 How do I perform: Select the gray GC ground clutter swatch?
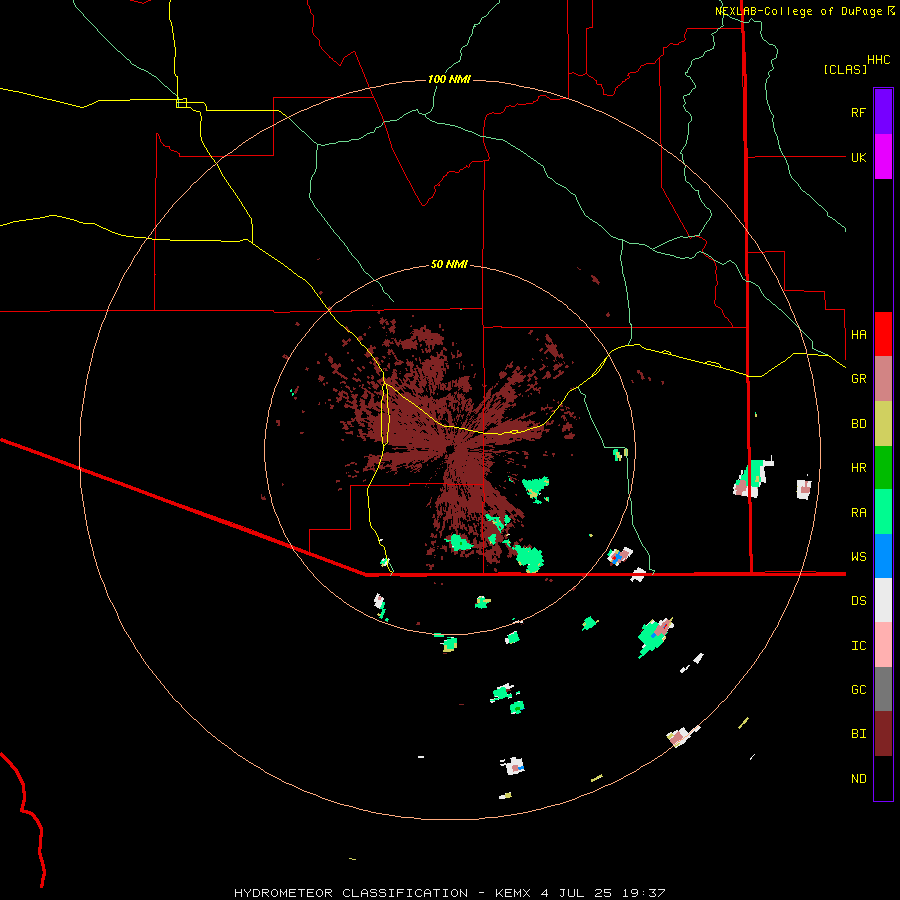[x=883, y=689]
